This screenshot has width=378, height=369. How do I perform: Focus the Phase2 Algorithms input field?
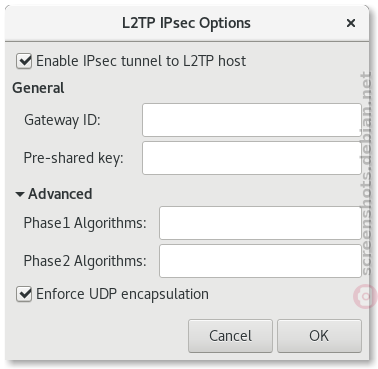[260, 261]
